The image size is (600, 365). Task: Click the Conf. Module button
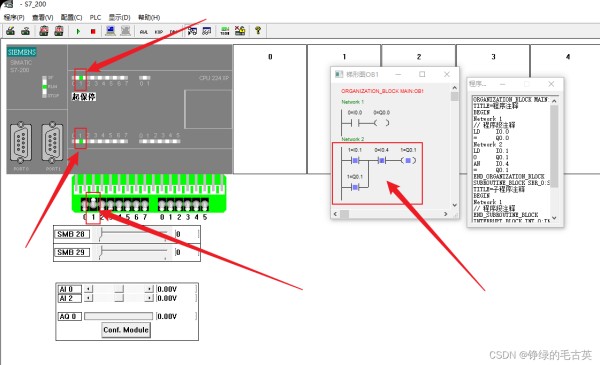[x=126, y=330]
